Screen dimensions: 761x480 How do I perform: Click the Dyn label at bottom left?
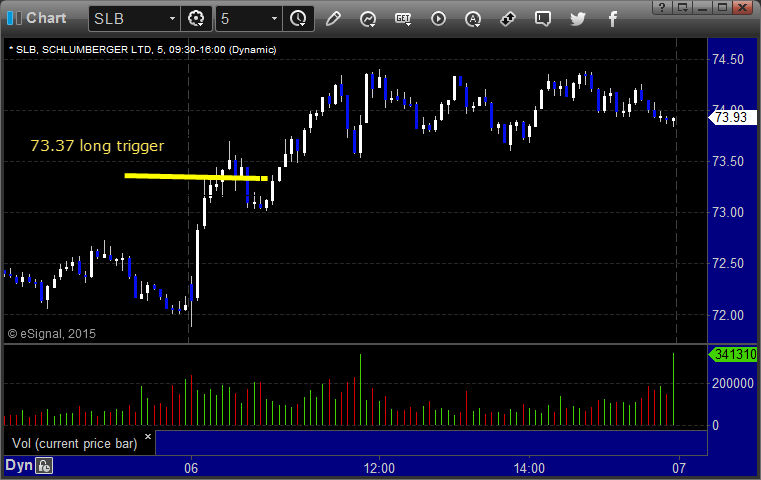tap(18, 465)
